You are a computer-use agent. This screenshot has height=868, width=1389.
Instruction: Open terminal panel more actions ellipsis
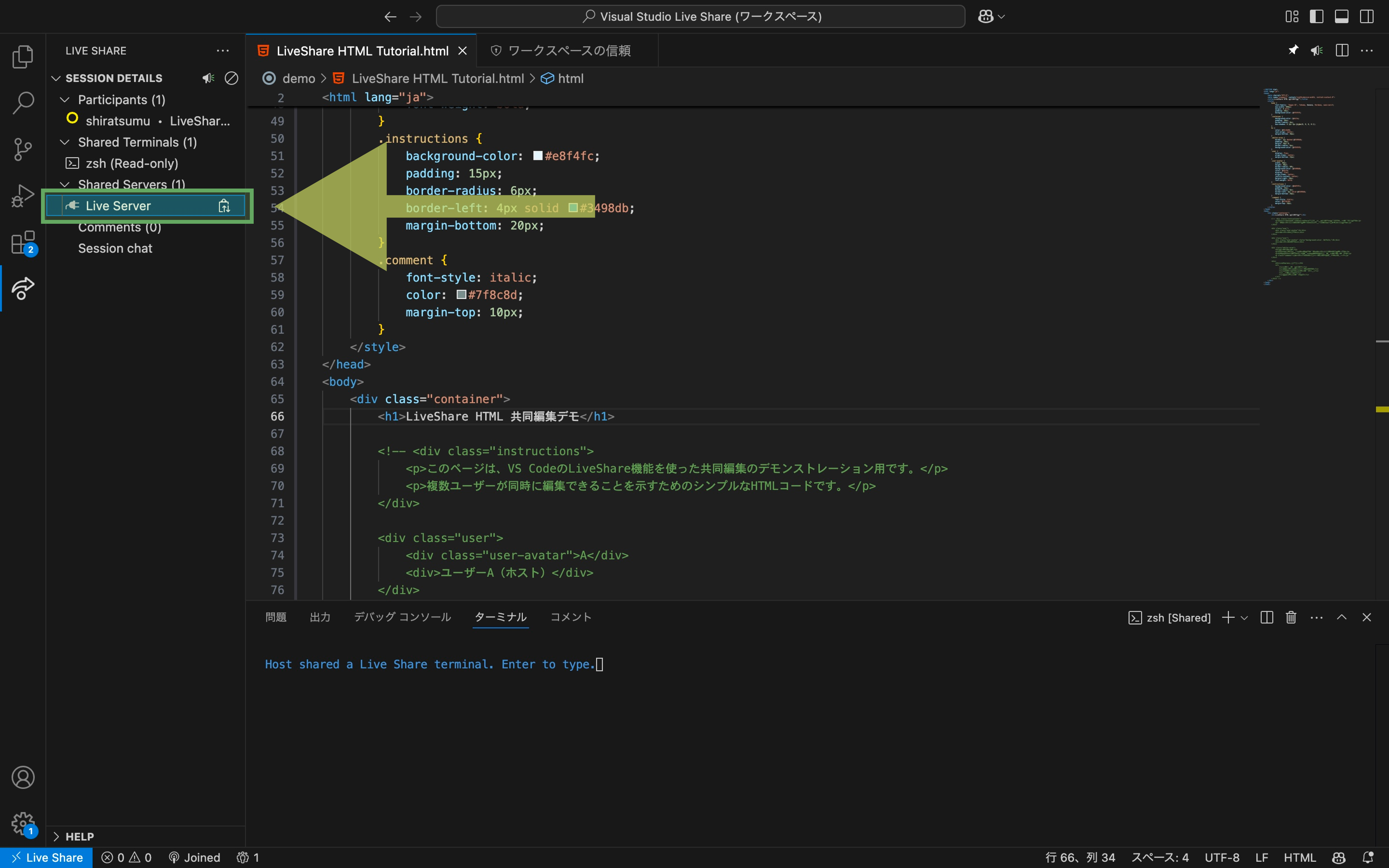coord(1317,617)
